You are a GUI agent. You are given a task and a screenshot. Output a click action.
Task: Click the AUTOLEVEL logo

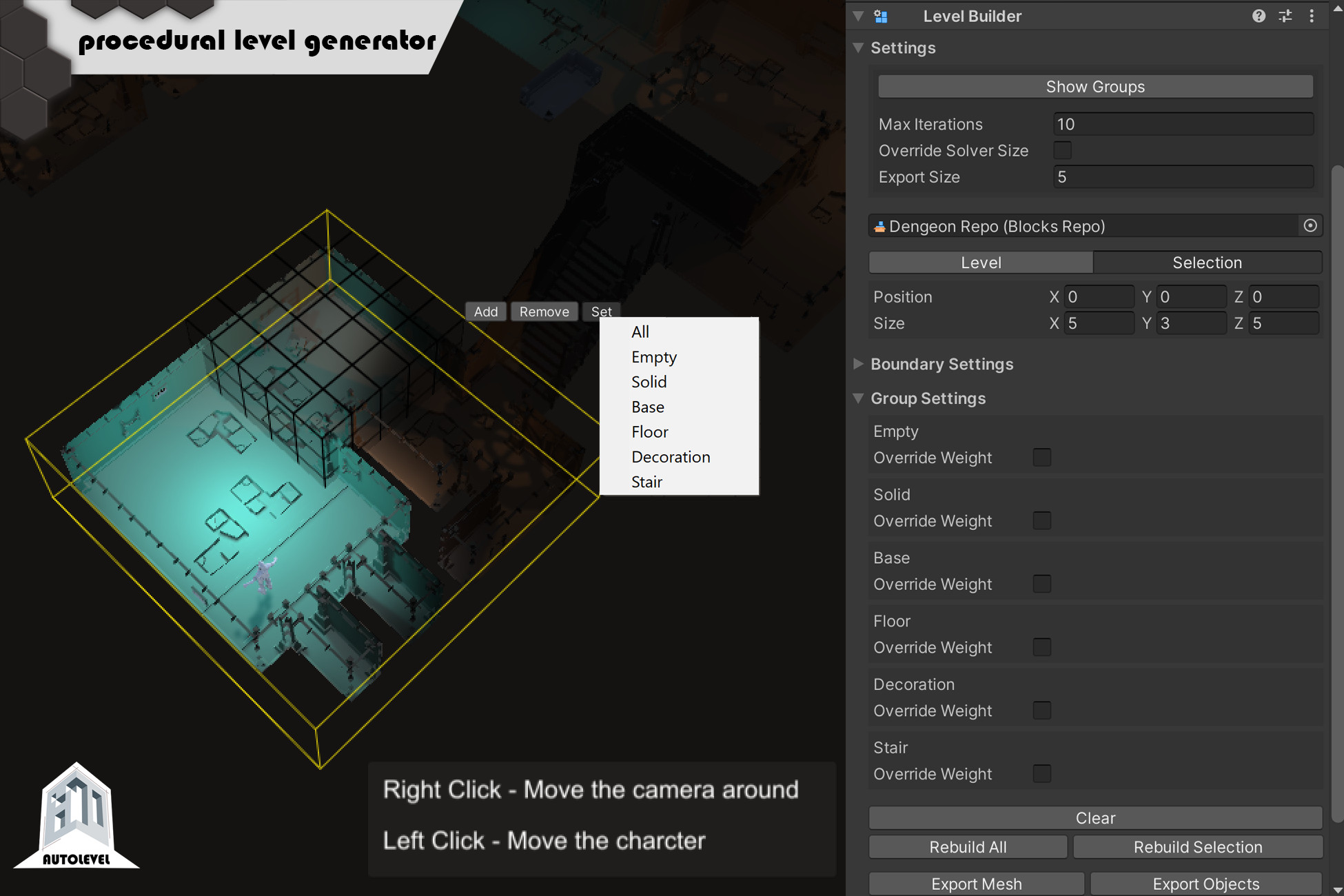click(76, 817)
